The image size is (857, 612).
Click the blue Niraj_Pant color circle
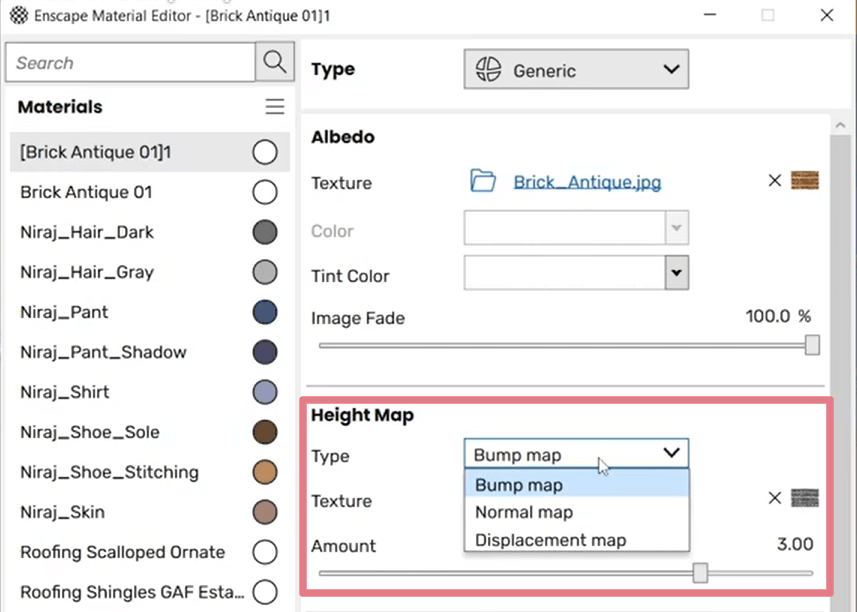[265, 312]
